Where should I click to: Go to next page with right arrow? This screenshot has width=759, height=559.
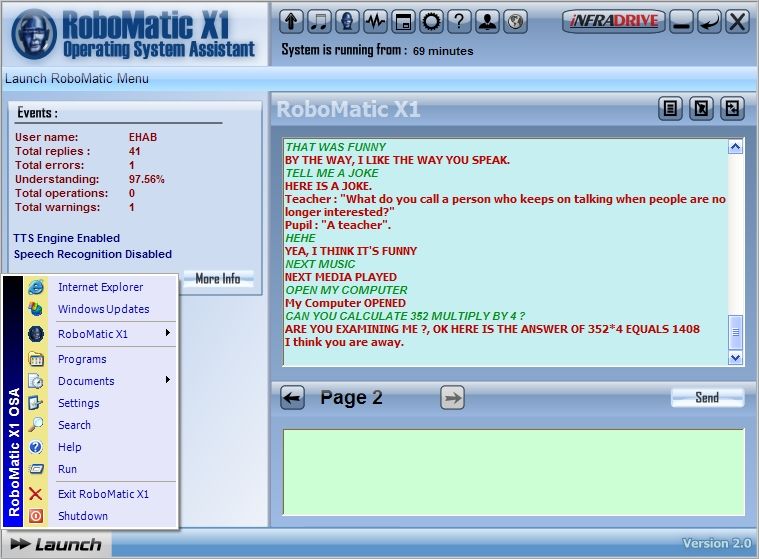point(453,398)
